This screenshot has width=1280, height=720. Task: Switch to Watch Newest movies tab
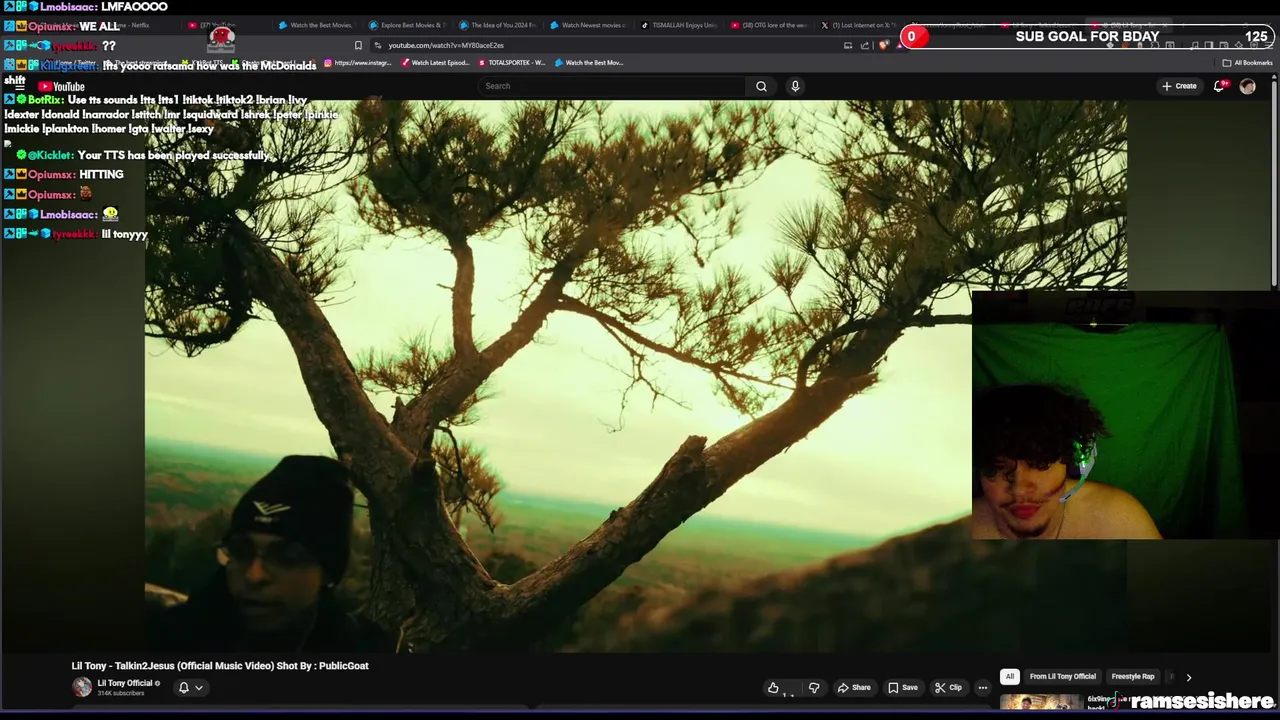(x=587, y=25)
